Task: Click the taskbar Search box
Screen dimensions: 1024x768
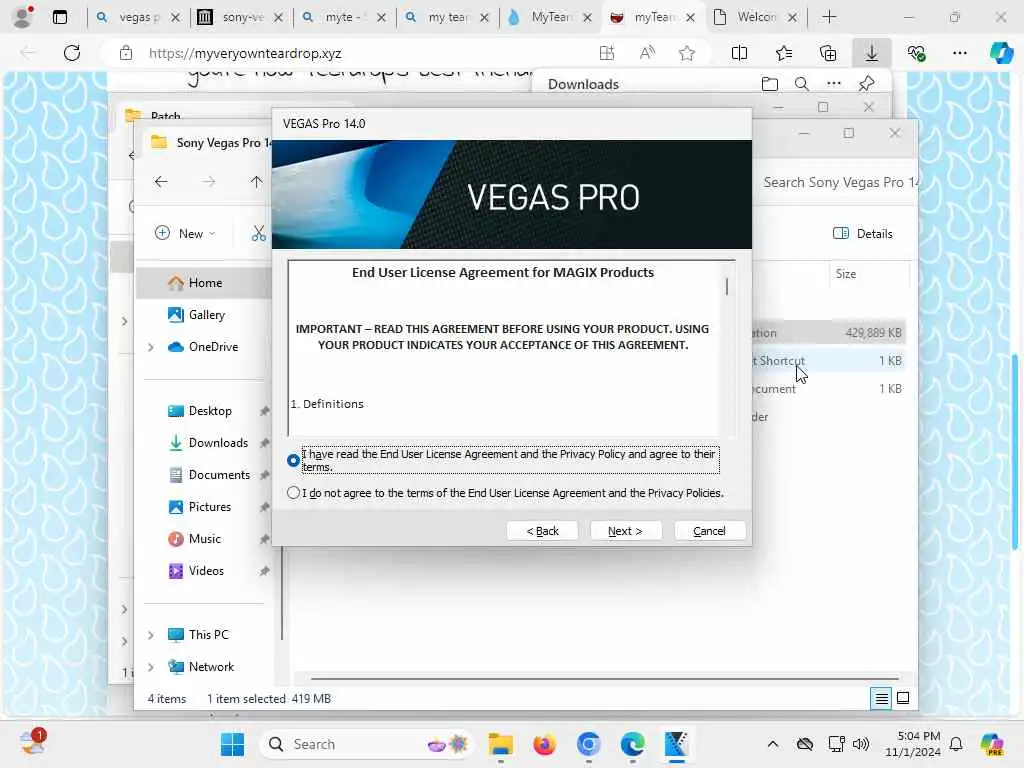Action: (369, 744)
